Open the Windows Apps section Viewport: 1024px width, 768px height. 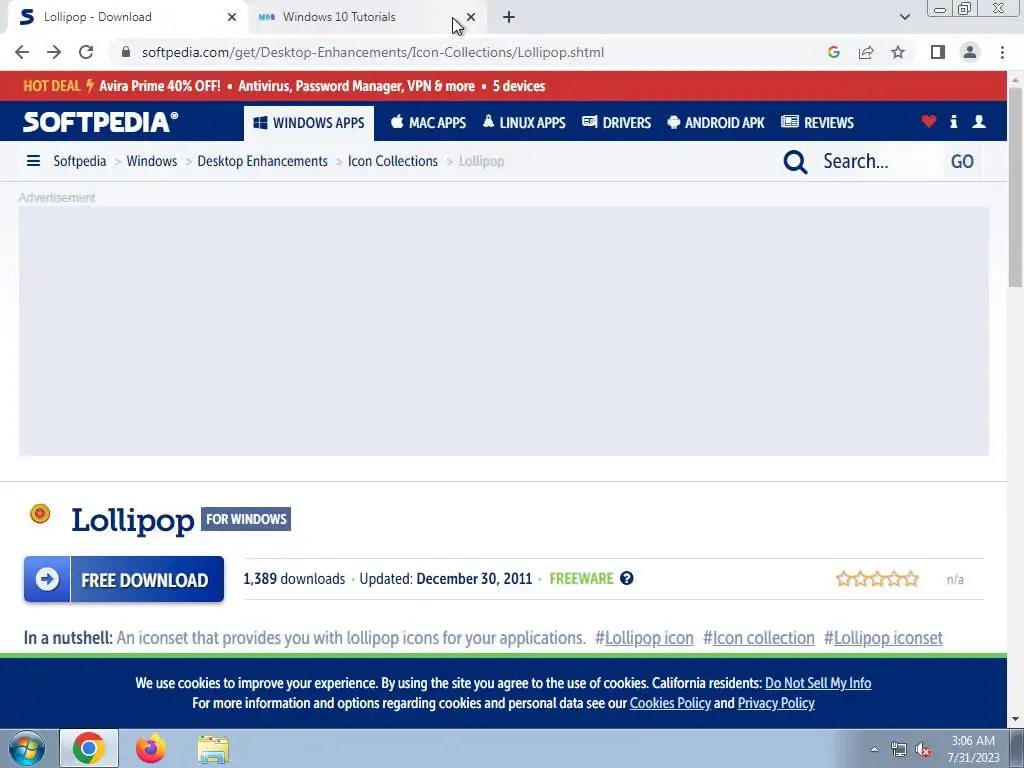point(309,123)
